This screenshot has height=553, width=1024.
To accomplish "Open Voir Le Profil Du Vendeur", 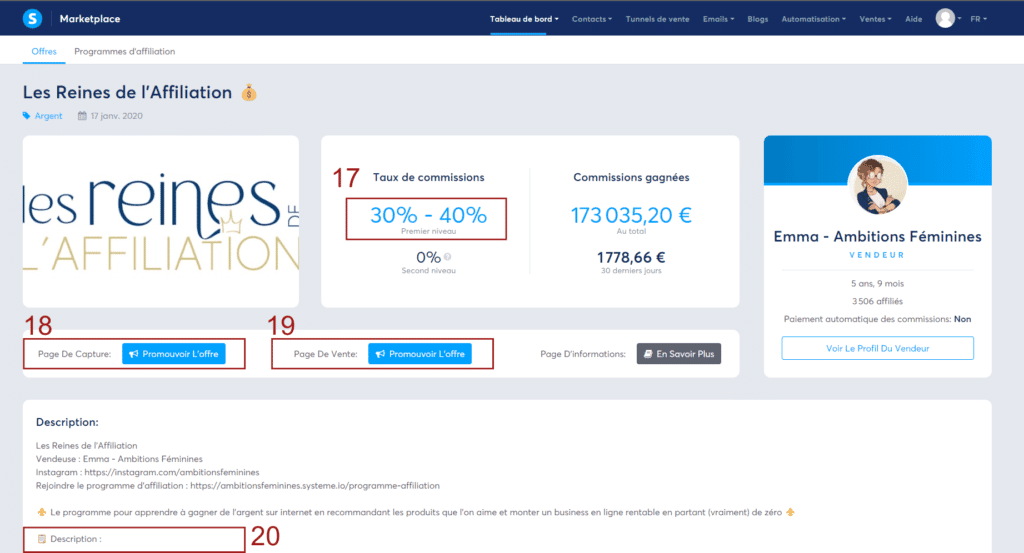I will coord(877,348).
